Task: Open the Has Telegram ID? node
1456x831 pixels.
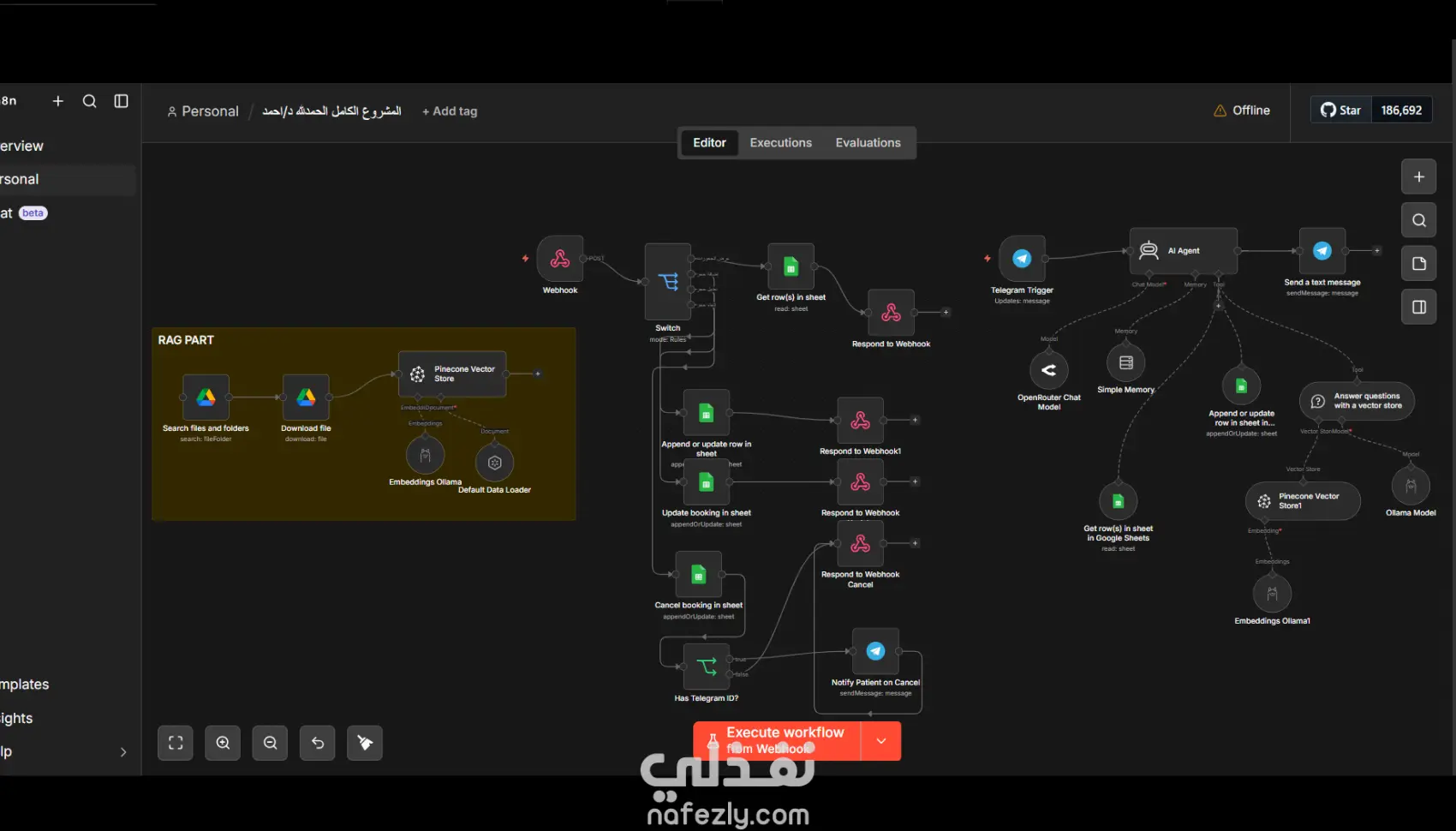Action: point(707,667)
